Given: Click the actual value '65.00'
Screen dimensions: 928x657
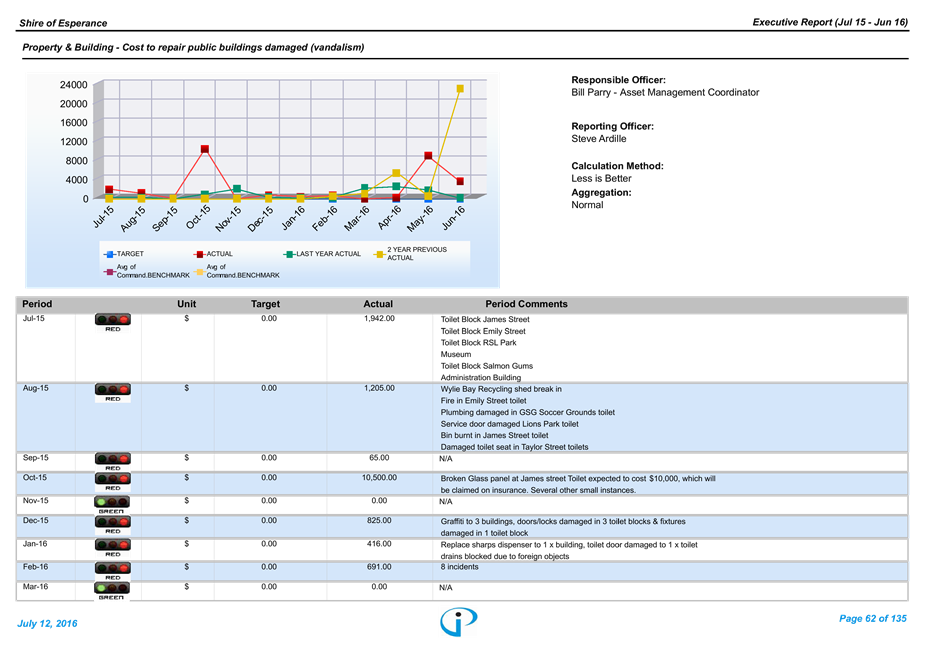Looking at the screenshot, I should [379, 458].
